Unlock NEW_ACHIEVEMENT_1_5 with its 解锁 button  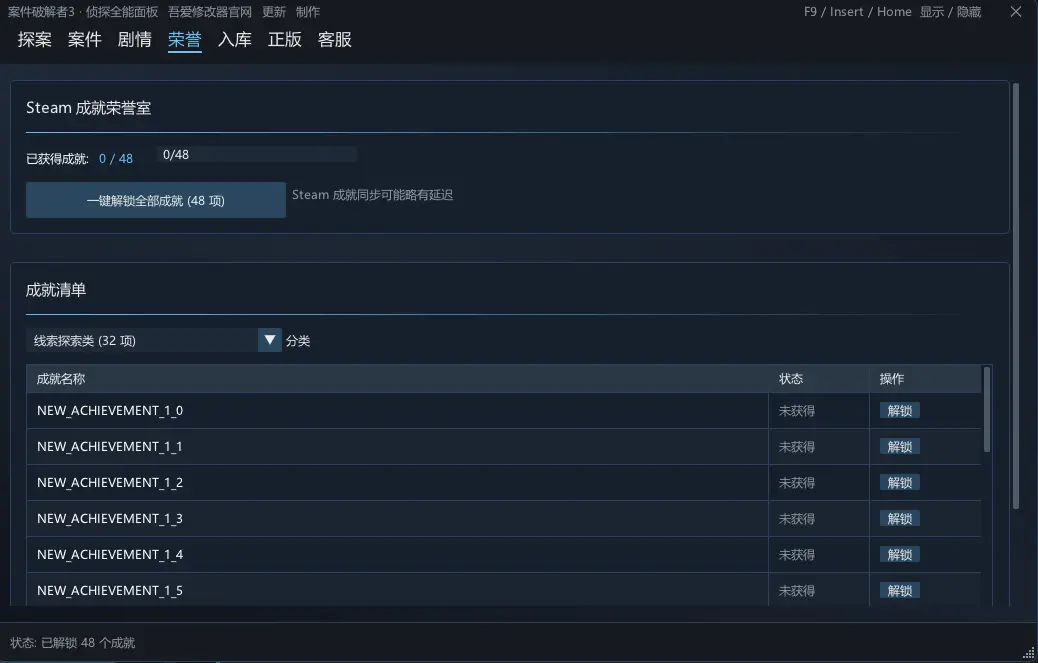(900, 590)
